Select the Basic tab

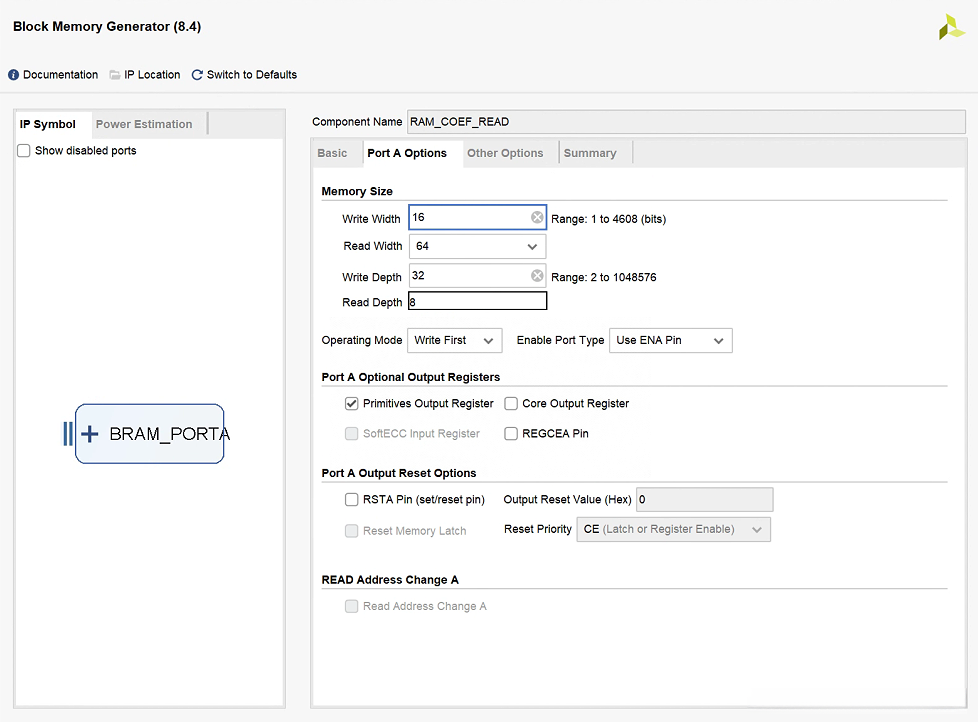(x=333, y=153)
